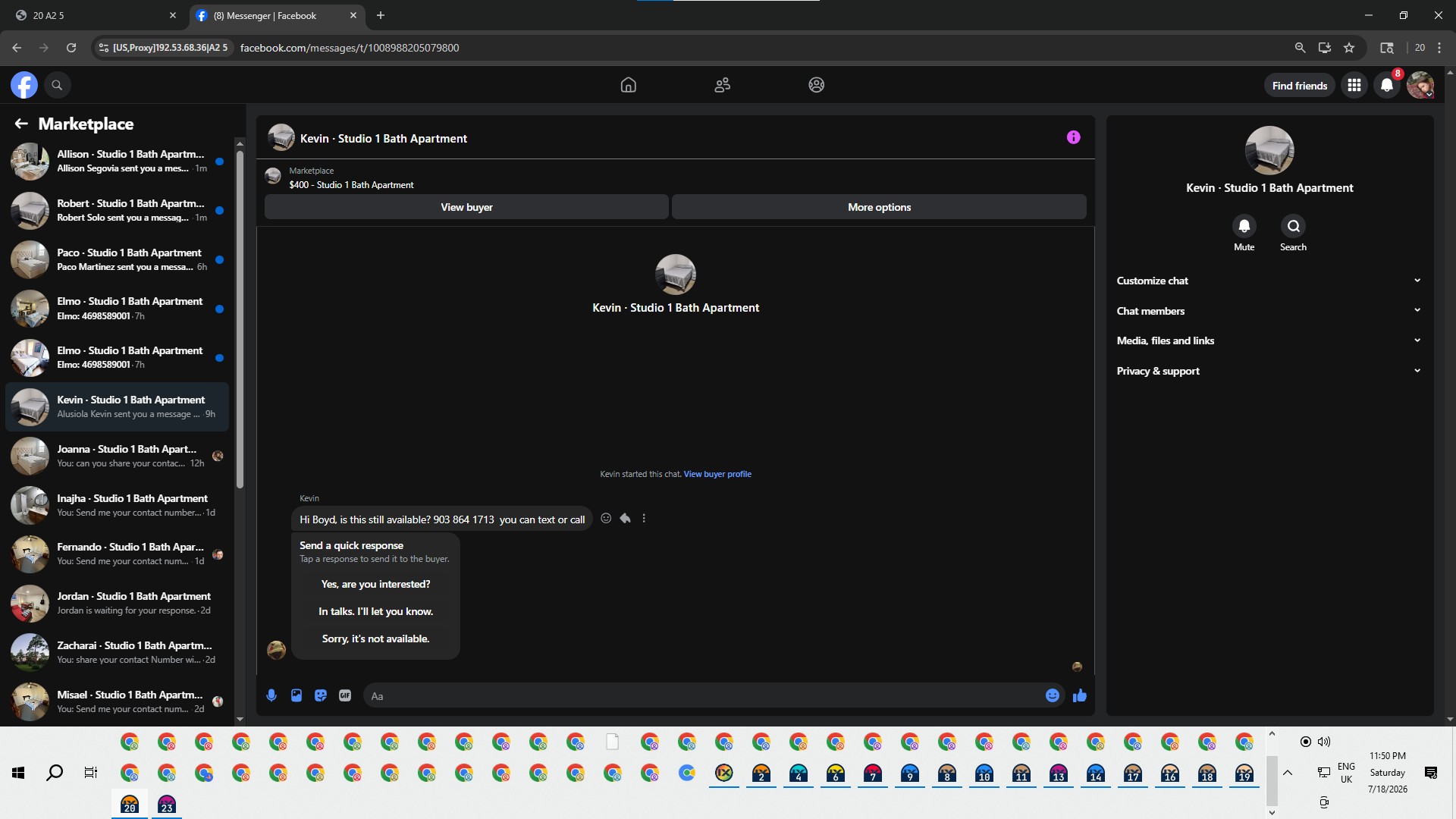Viewport: 1456px width, 819px height.
Task: Open Windows Task View
Action: pos(91,773)
